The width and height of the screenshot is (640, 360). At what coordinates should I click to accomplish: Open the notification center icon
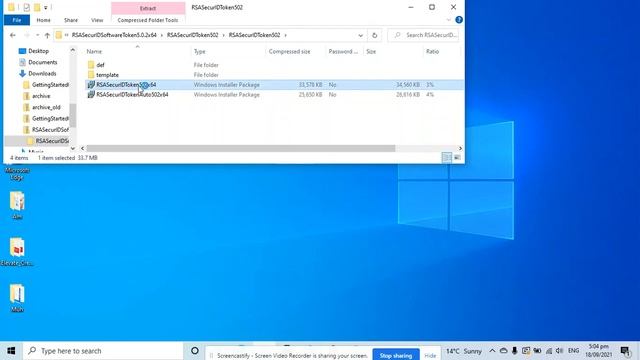tap(625, 351)
